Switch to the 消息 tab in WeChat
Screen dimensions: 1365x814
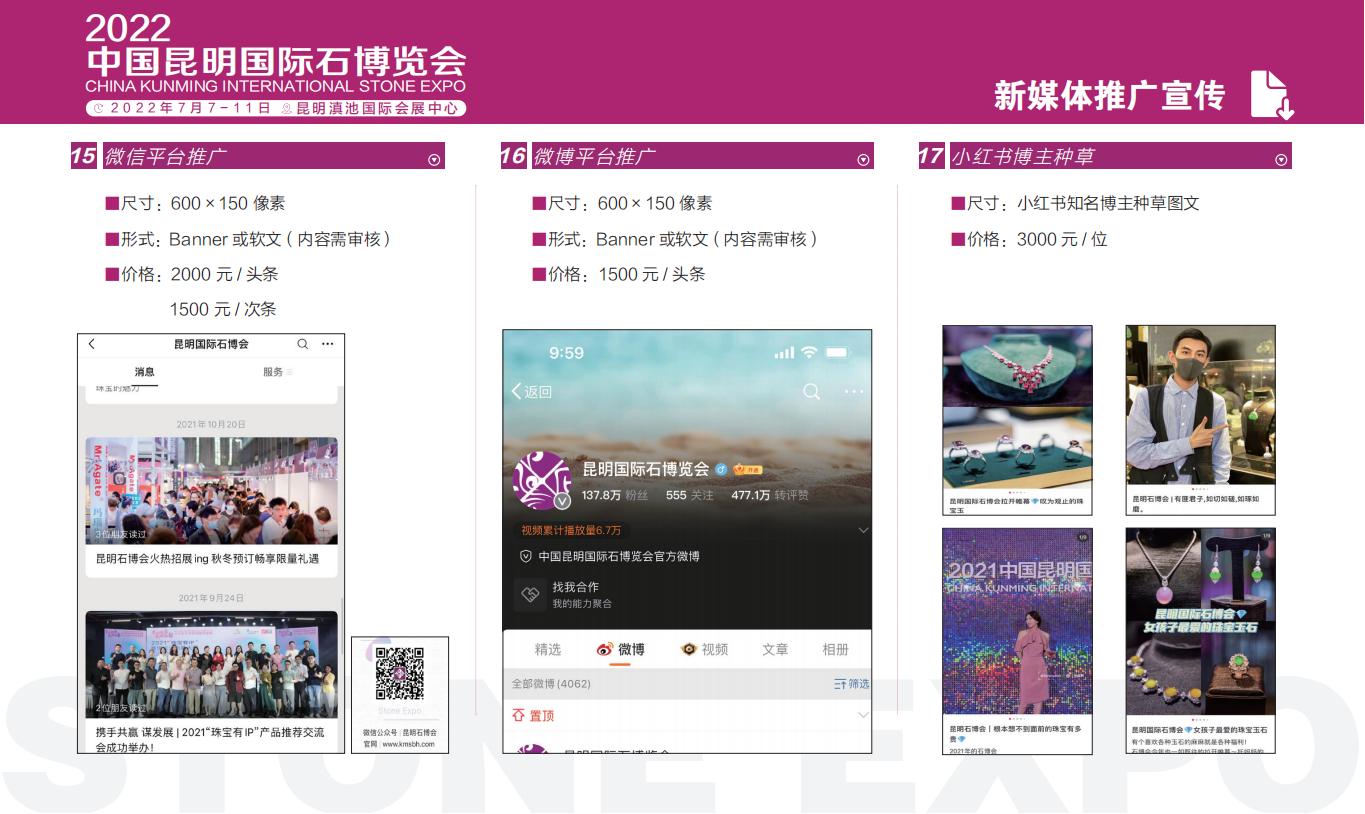(x=145, y=372)
